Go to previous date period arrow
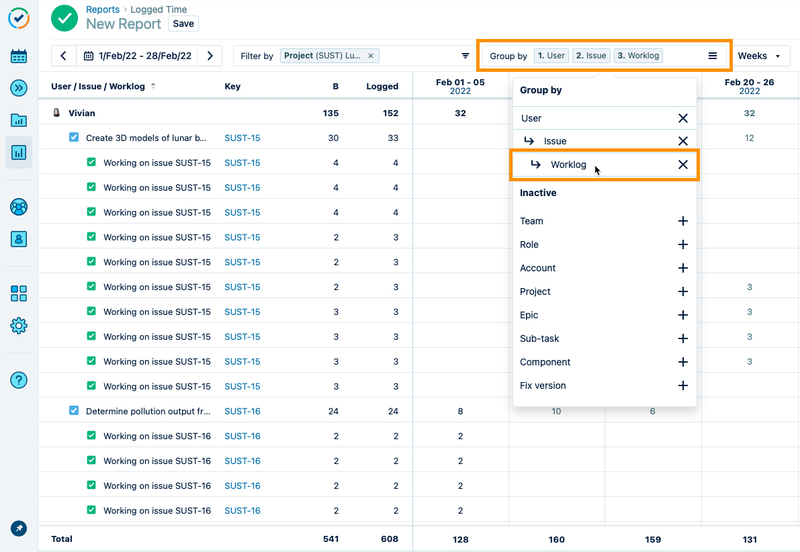The width and height of the screenshot is (800, 552). (x=64, y=56)
